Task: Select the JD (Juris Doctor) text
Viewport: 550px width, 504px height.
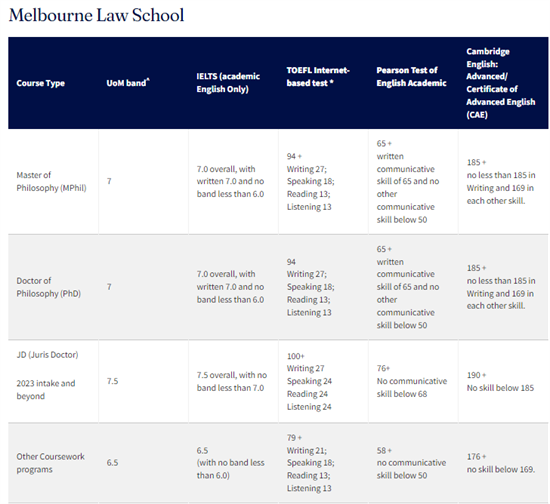Action: (x=47, y=355)
